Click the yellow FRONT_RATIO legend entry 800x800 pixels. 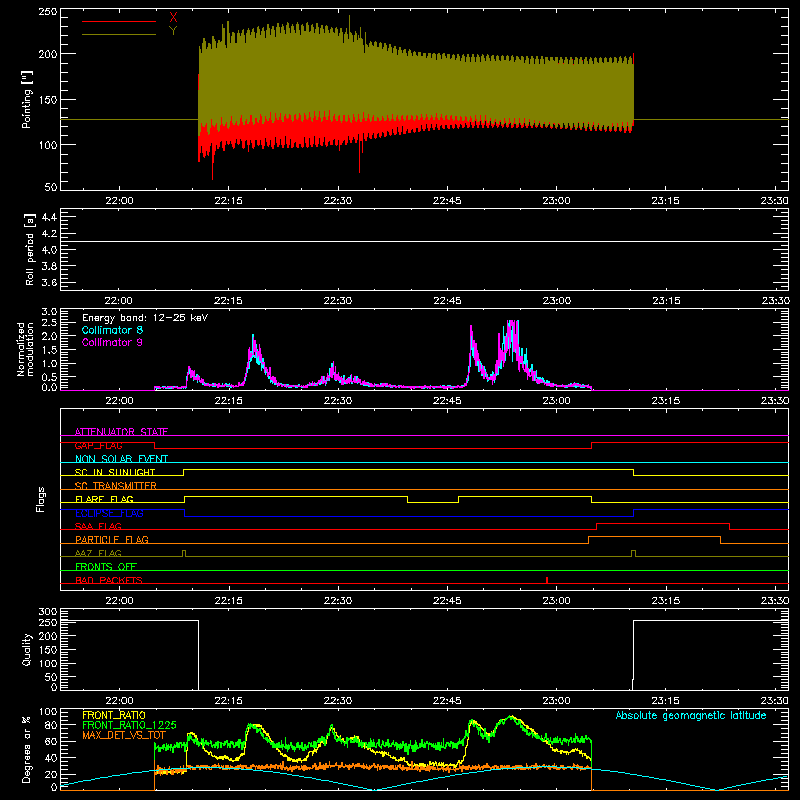(x=114, y=715)
